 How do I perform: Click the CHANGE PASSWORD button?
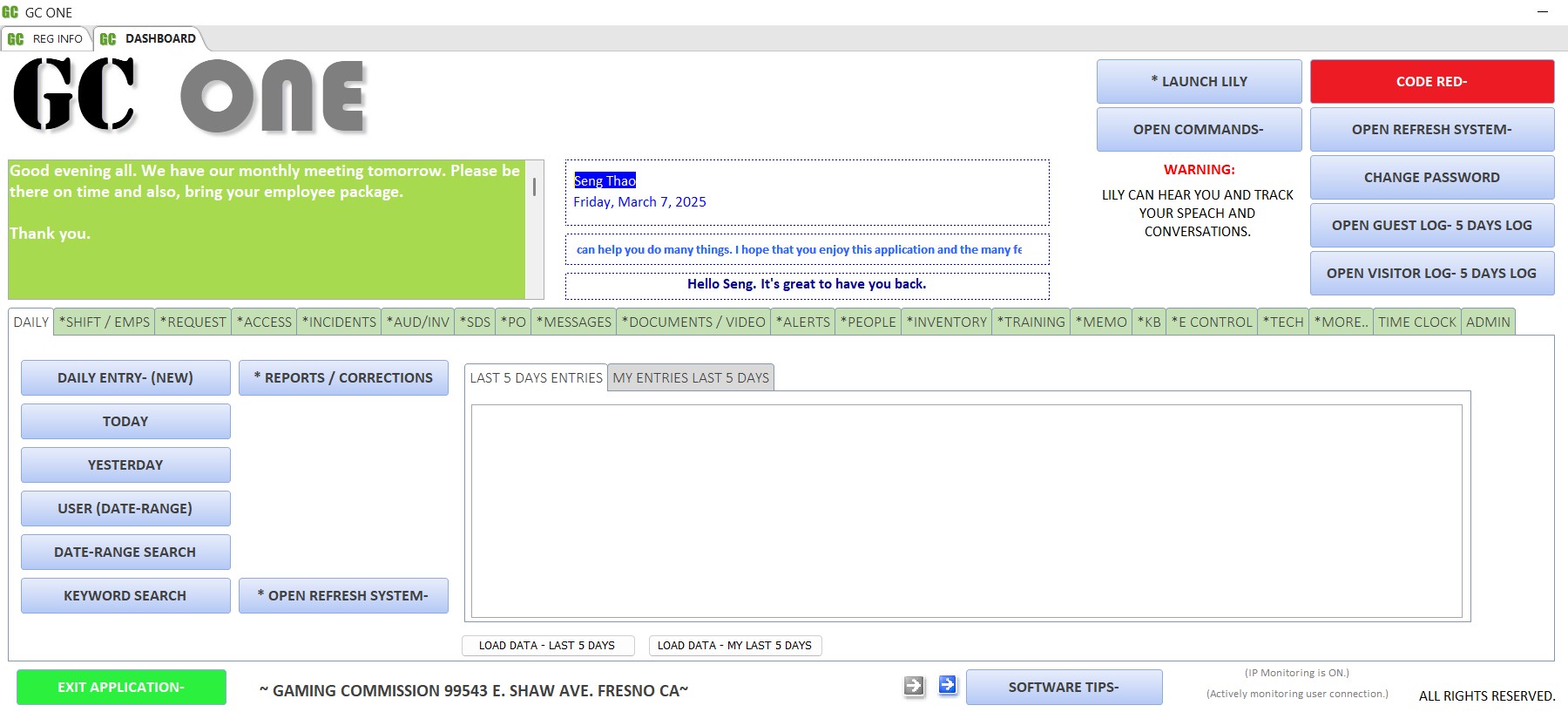click(x=1431, y=178)
